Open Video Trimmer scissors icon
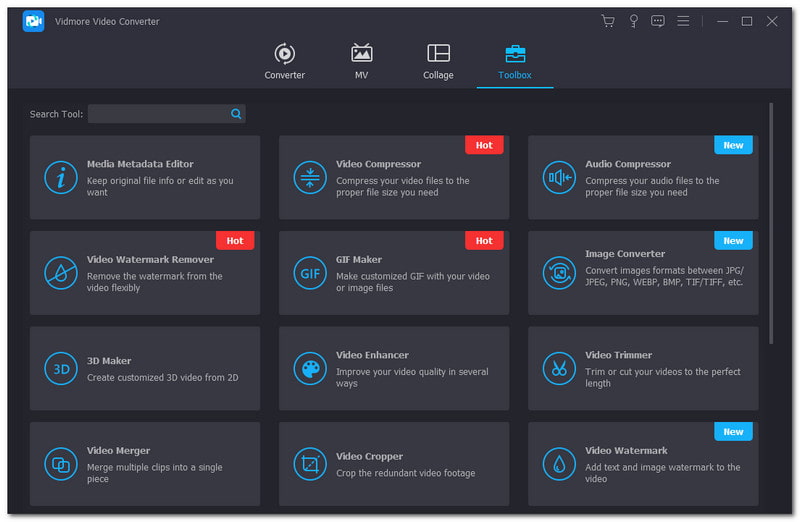The width and height of the screenshot is (800, 522). [559, 368]
